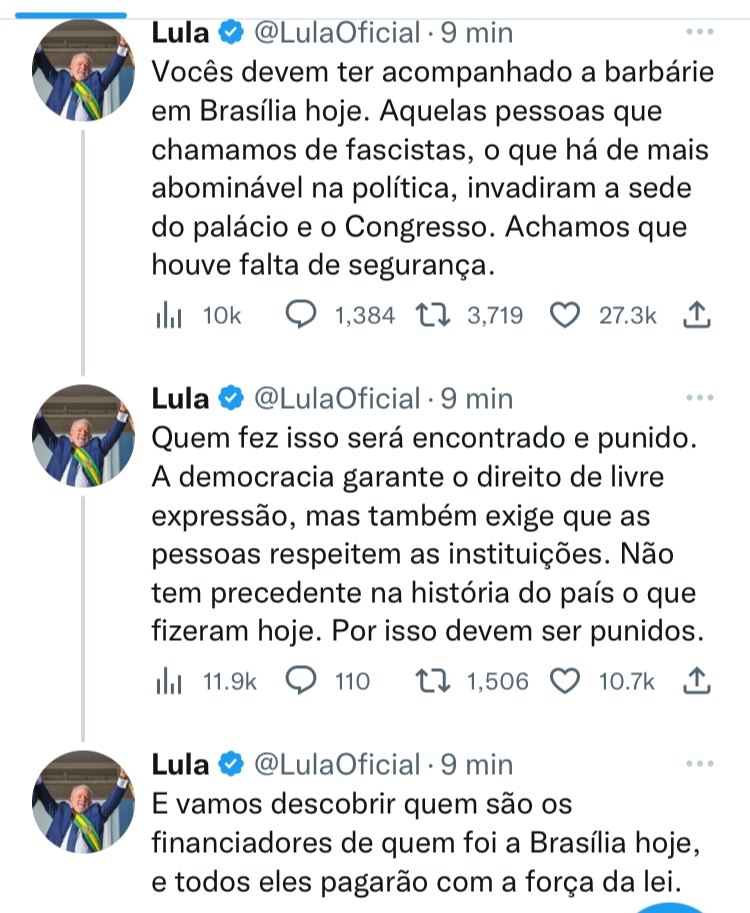This screenshot has height=913, width=750.
Task: Share the first tweet about Brasília barbárie
Action: 696,316
